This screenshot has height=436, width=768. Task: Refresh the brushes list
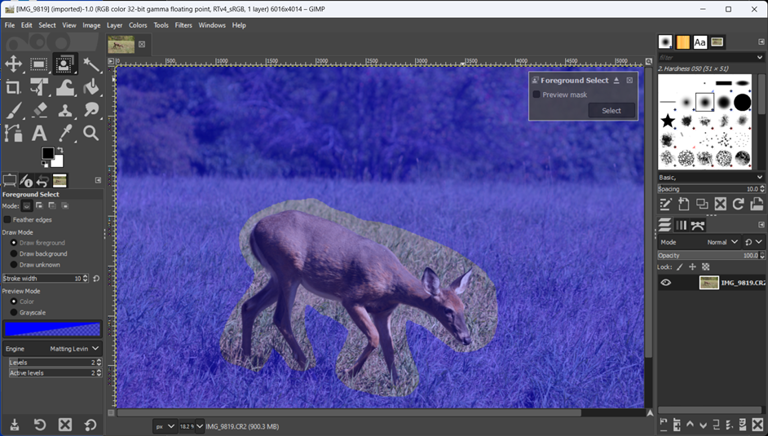(x=738, y=204)
